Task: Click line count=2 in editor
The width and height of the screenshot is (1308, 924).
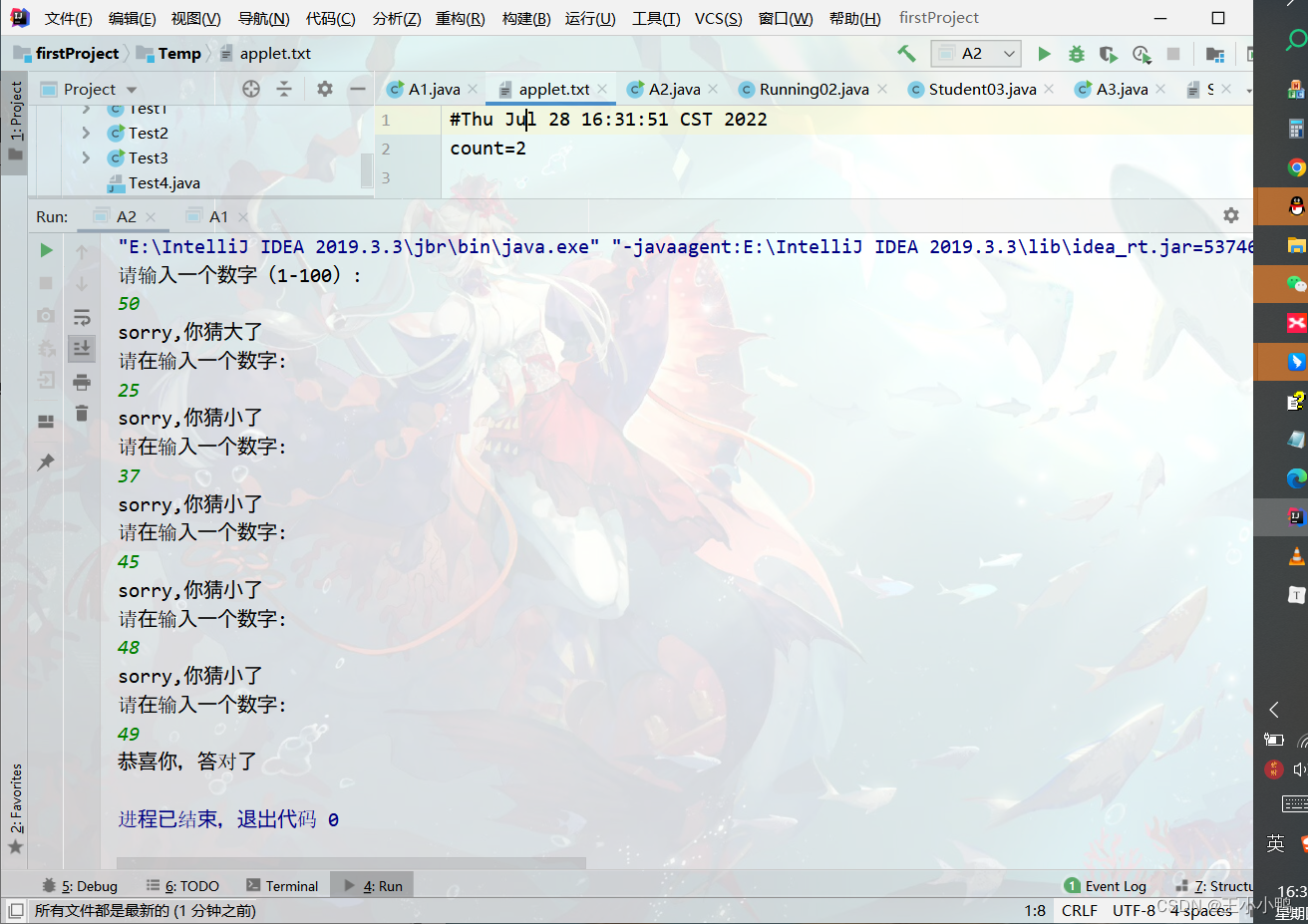Action: 488,149
